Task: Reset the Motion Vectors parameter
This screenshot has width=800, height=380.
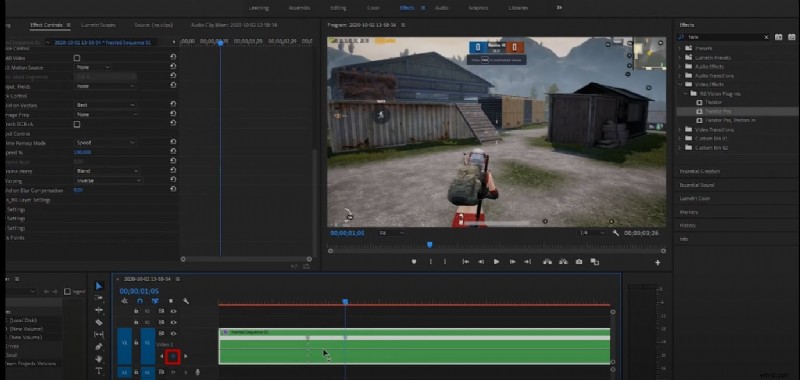Action: point(173,105)
